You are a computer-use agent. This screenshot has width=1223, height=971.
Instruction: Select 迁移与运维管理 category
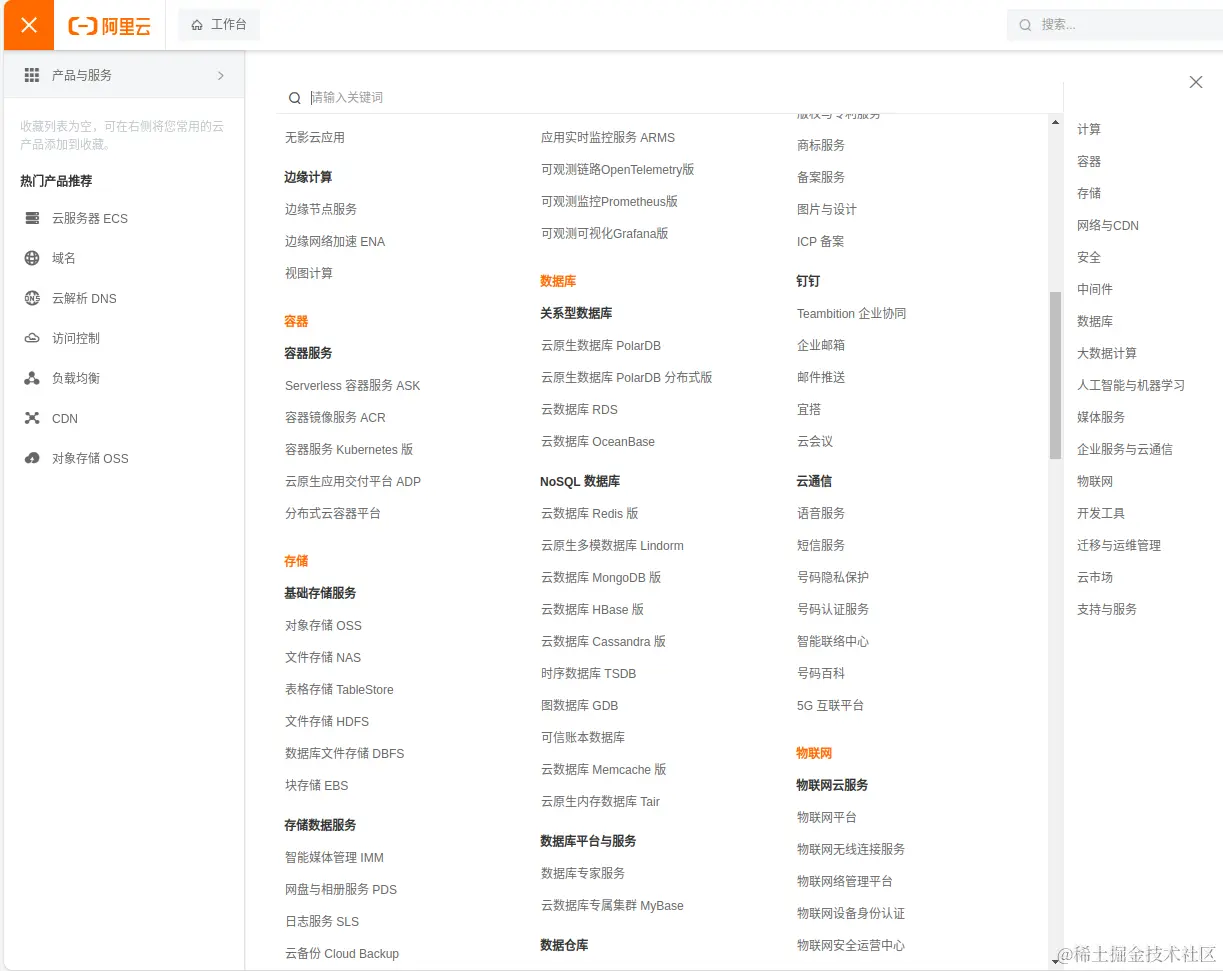click(x=1119, y=545)
